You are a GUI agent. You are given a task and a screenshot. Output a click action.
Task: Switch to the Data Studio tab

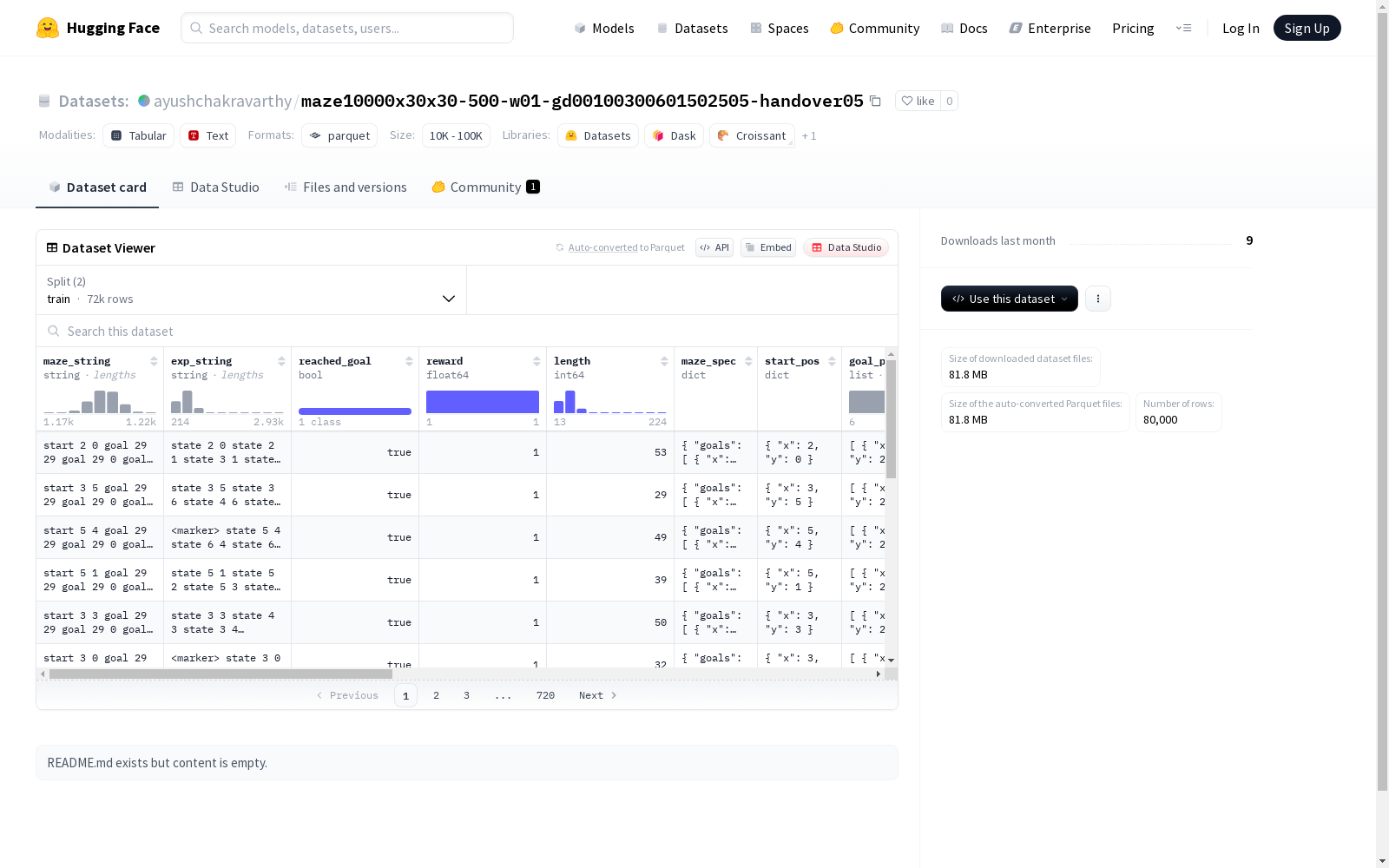[x=215, y=187]
